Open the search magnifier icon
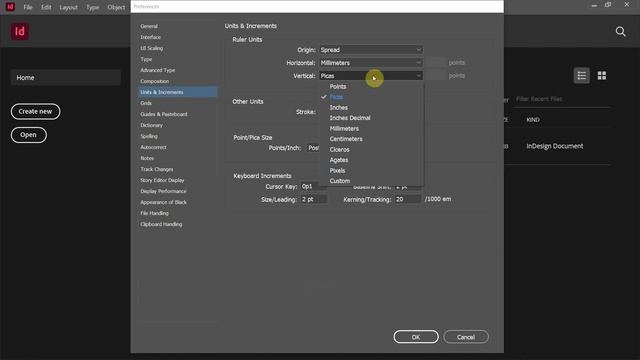This screenshot has height=360, width=640. (620, 31)
